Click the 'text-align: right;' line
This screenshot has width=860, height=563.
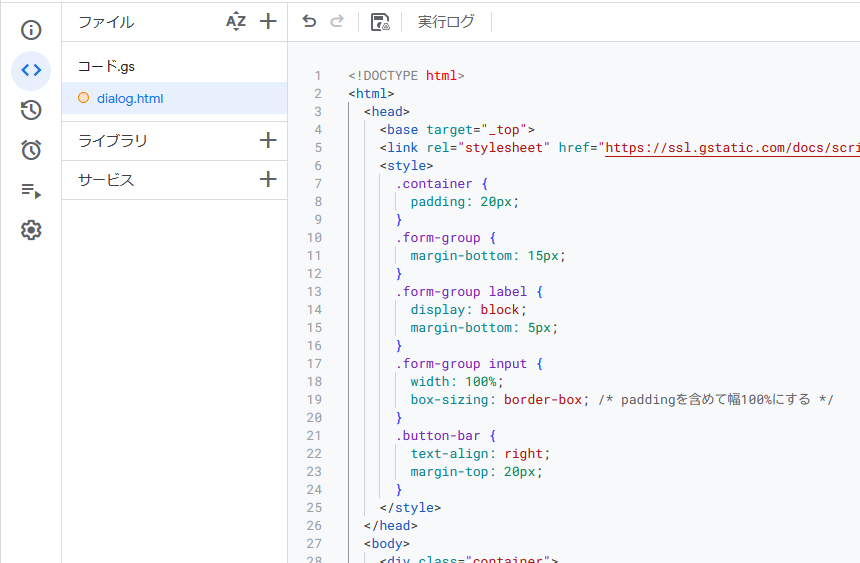coord(480,453)
